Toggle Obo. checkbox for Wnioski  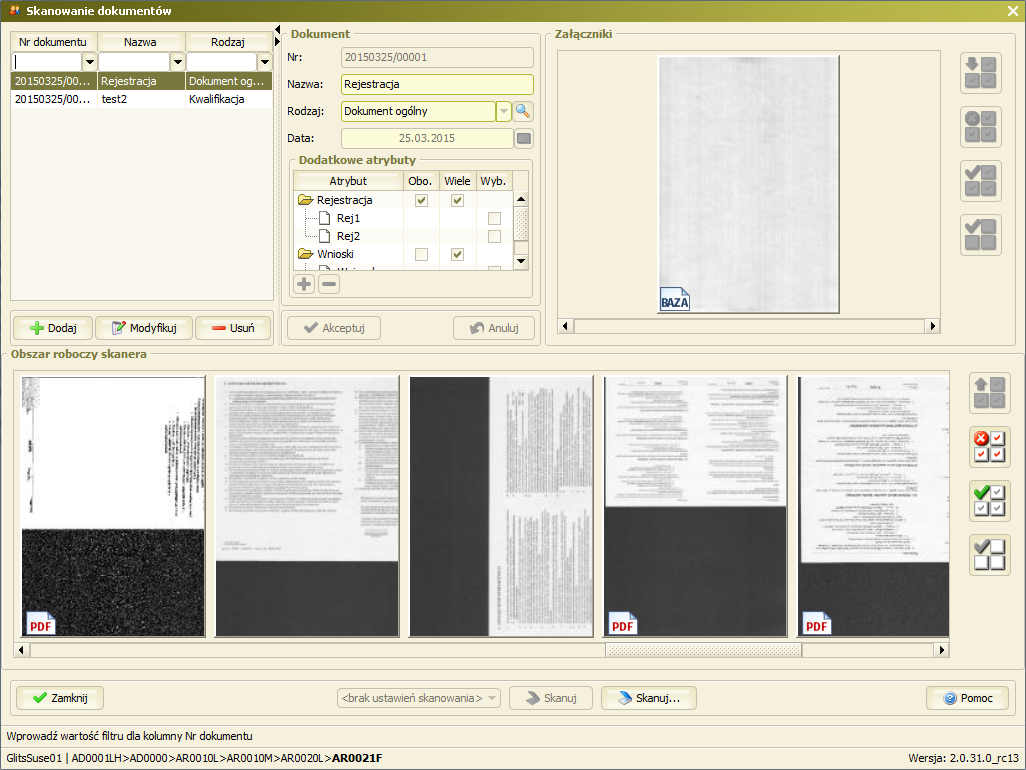(421, 254)
